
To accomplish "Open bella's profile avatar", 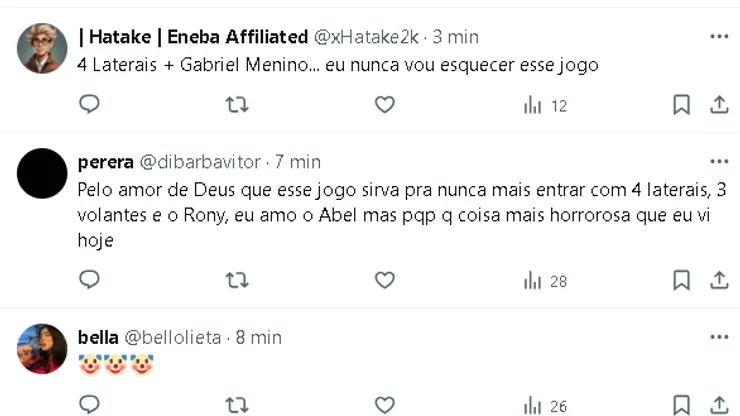I will pyautogui.click(x=43, y=348).
